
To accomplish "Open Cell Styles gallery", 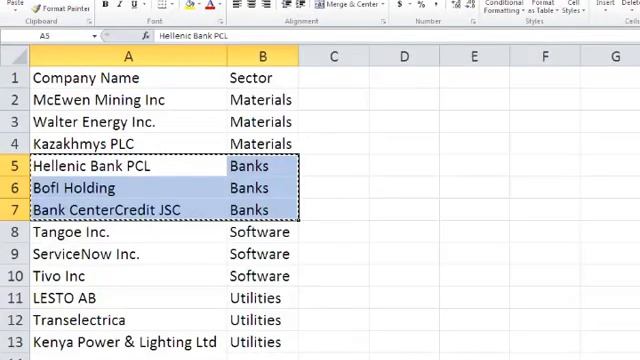I will coord(573,7).
